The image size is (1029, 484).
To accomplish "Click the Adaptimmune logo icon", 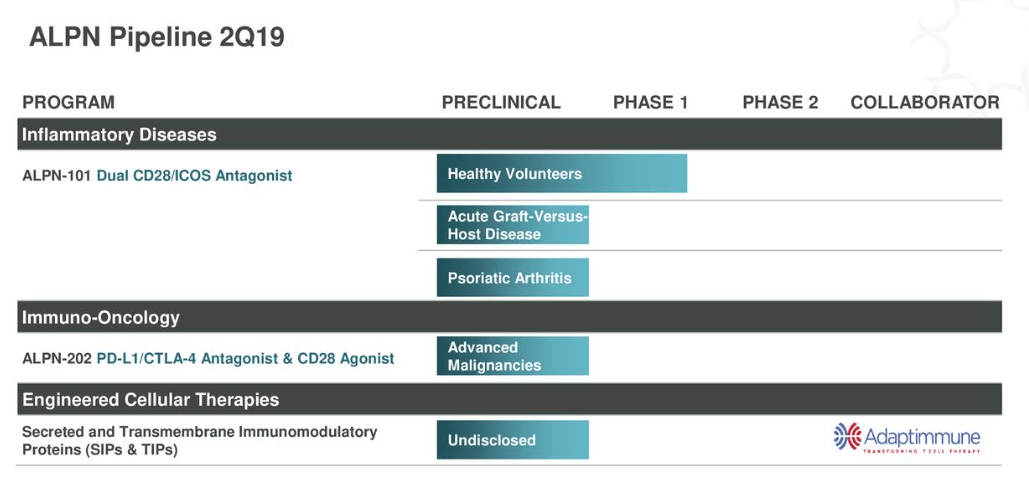I will 846,437.
